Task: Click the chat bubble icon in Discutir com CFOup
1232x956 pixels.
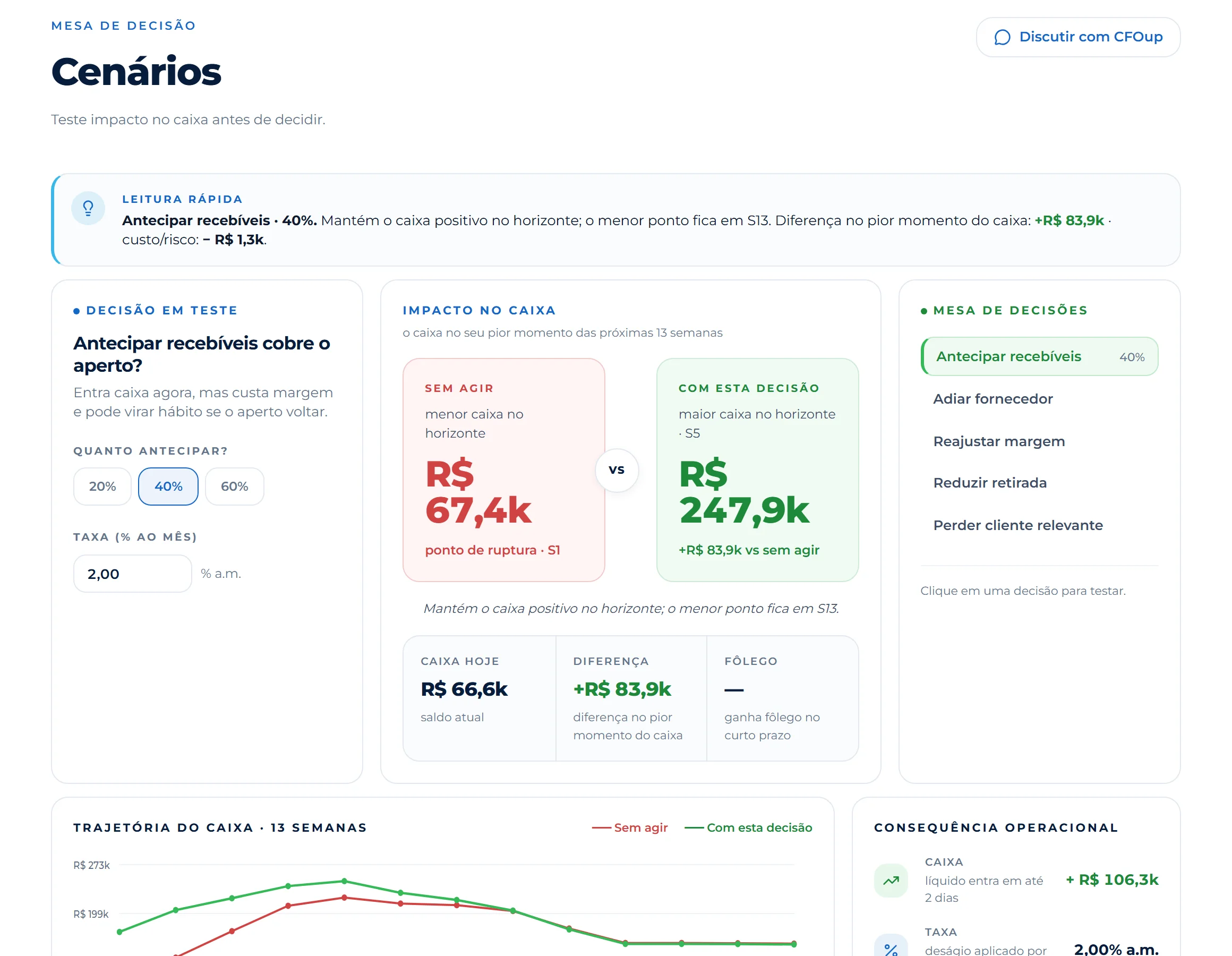Action: click(x=1002, y=37)
